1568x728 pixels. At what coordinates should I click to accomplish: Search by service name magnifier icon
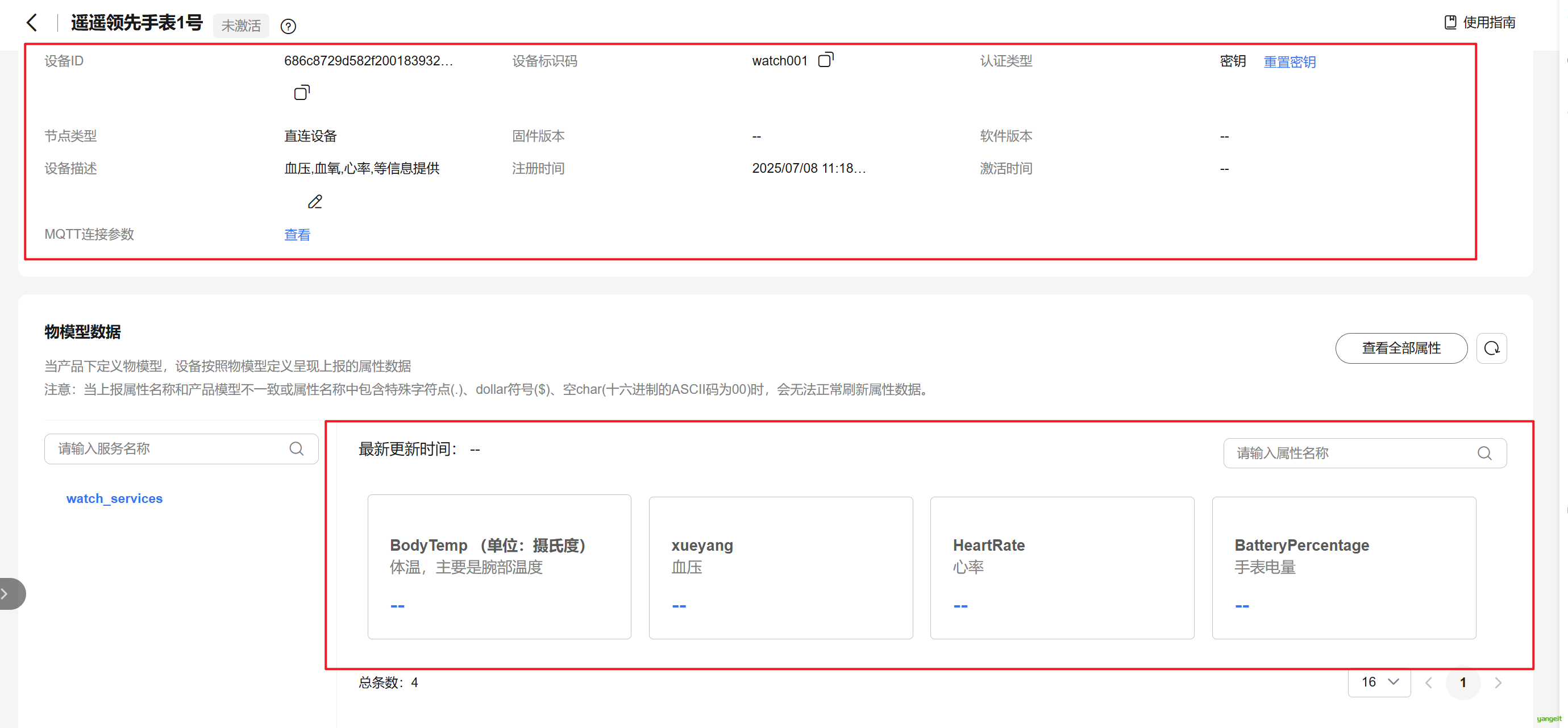[x=297, y=448]
